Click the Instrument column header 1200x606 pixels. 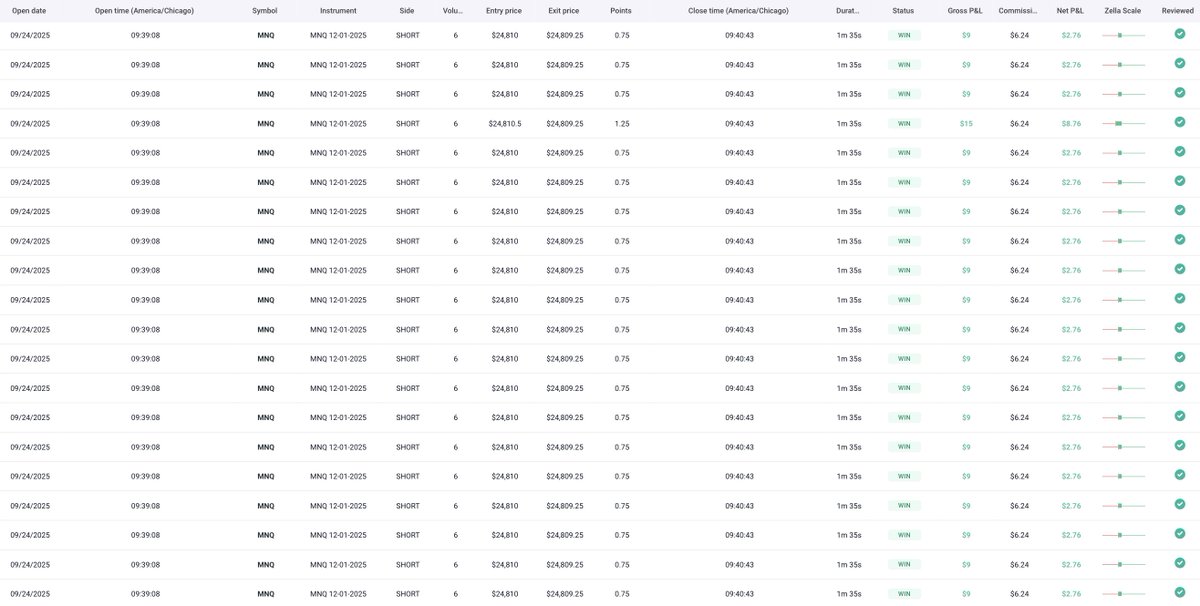coord(338,10)
